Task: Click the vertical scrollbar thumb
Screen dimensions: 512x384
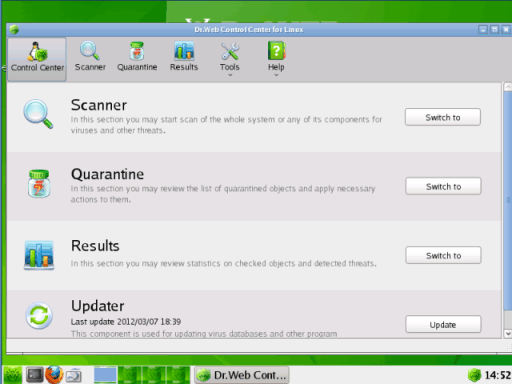Action: click(508, 200)
